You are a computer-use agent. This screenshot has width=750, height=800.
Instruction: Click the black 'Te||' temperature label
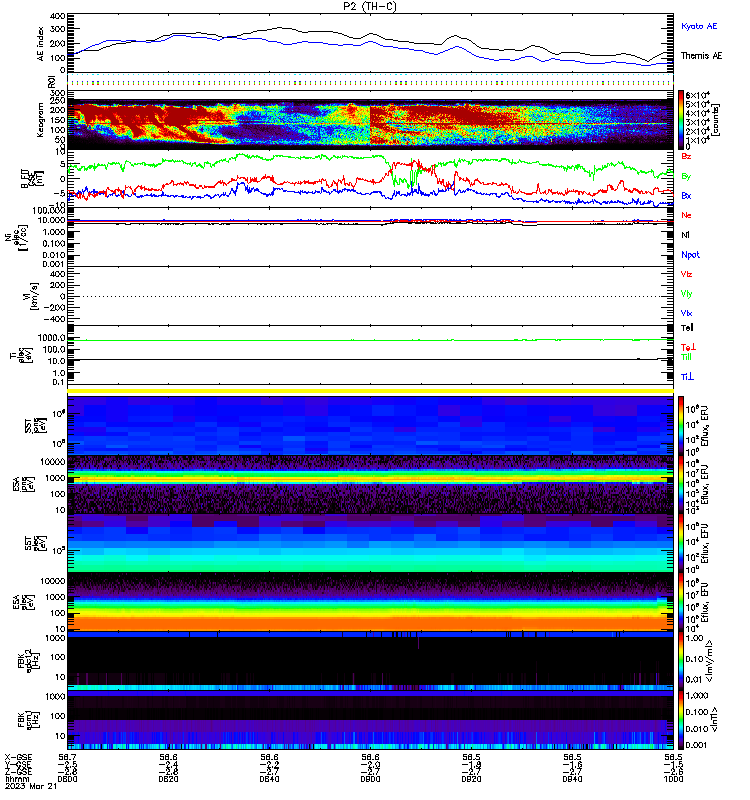pos(687,328)
